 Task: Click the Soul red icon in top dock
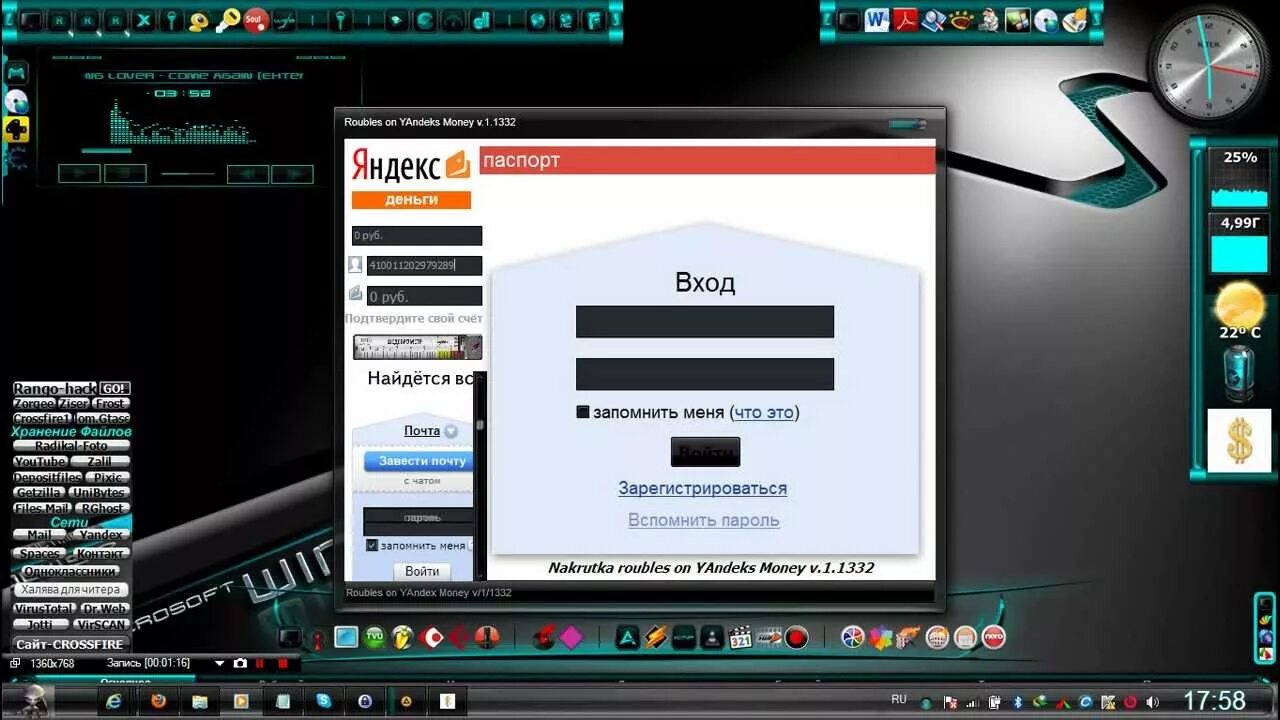[x=255, y=20]
